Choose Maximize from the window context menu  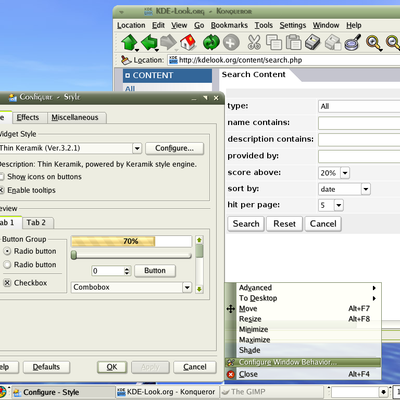click(309, 340)
